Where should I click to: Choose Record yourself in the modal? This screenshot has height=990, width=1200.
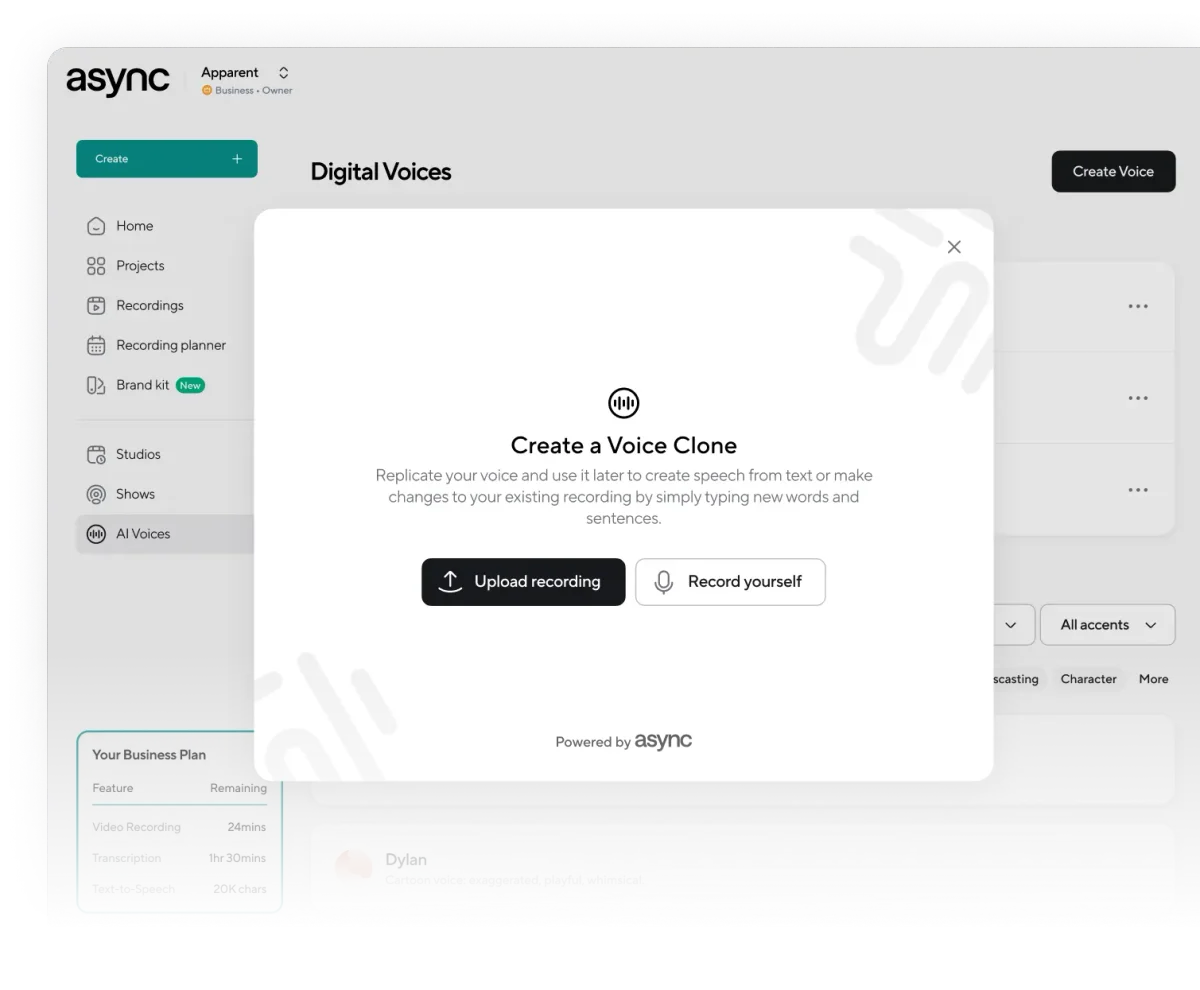pos(730,581)
